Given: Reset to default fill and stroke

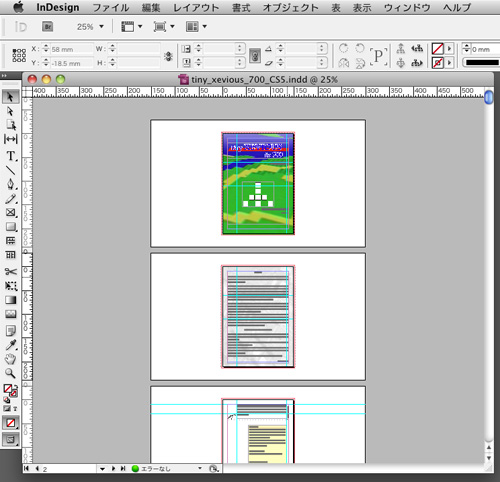Looking at the screenshot, I should [6, 399].
